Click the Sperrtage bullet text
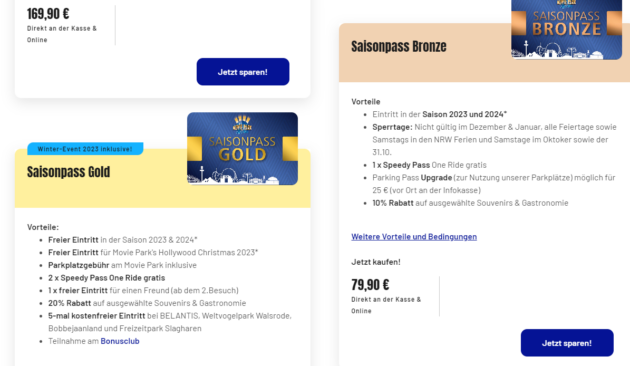Viewport: 630px width, 366px height. tap(494, 139)
